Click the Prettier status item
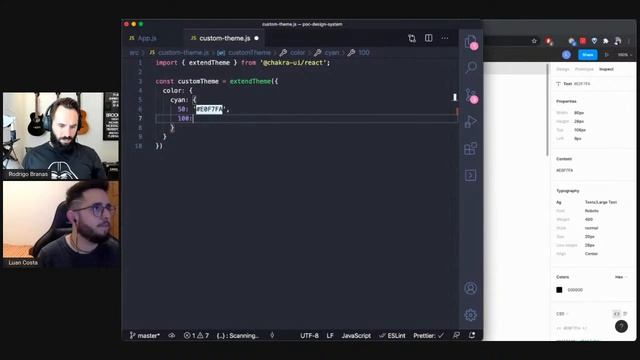 point(429,336)
